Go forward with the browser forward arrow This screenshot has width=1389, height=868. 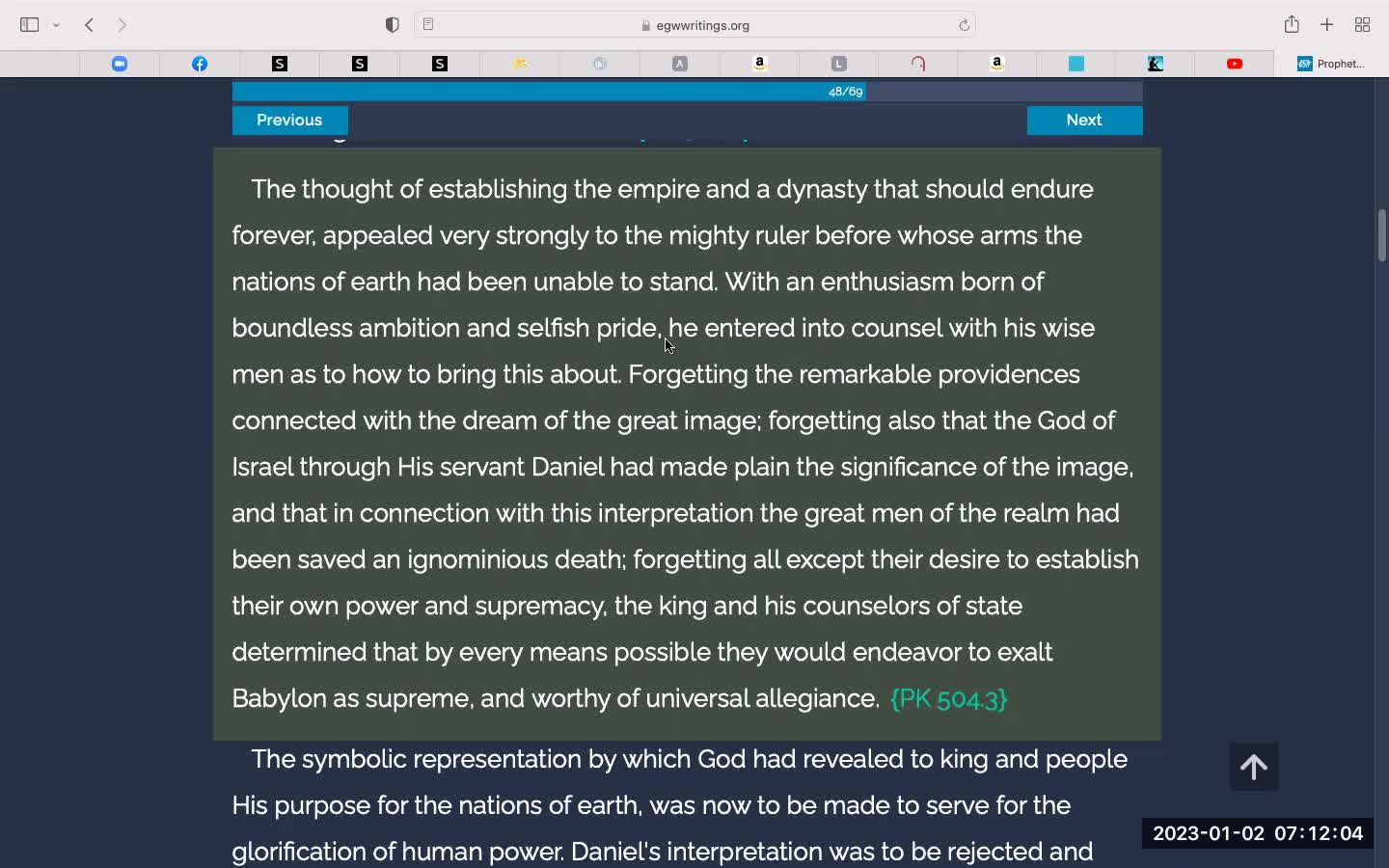pyautogui.click(x=123, y=25)
